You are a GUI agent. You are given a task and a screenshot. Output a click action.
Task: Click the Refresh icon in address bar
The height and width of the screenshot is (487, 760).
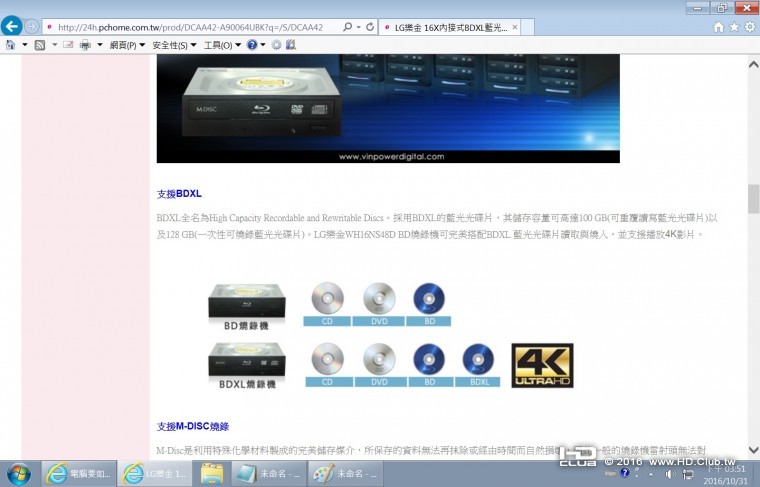coord(370,27)
